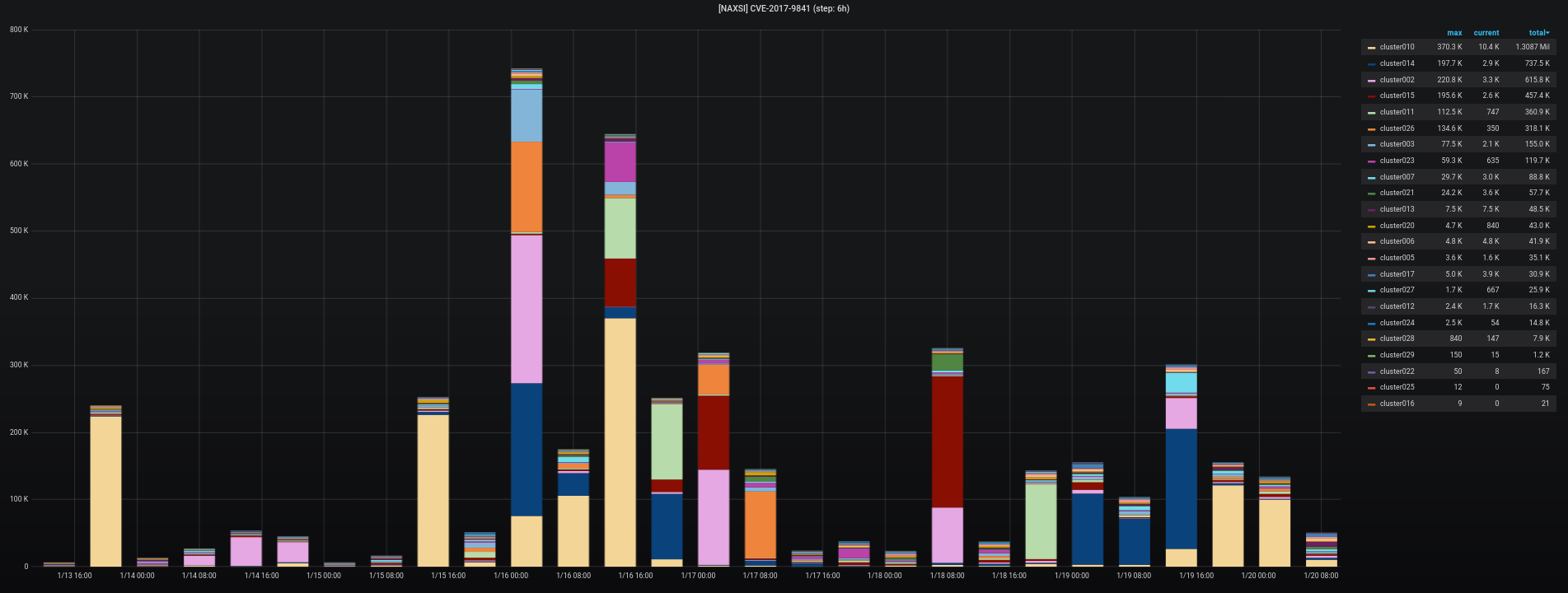Toggle cluster003 series visibility via its label
Screen dimensions: 1568x593
point(1397,144)
